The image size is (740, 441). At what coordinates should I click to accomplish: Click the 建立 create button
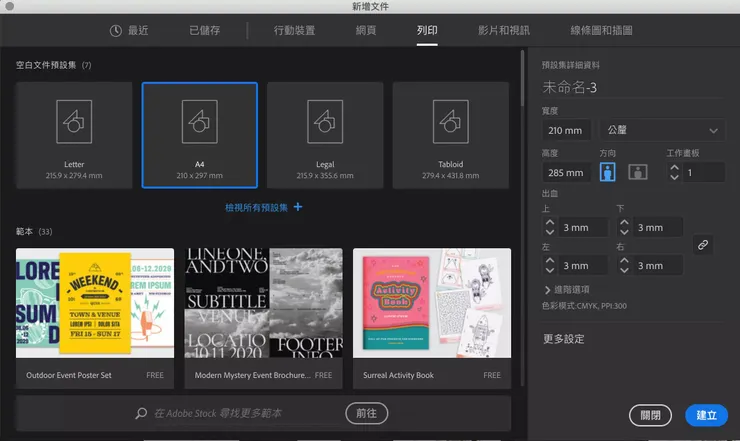click(x=706, y=416)
